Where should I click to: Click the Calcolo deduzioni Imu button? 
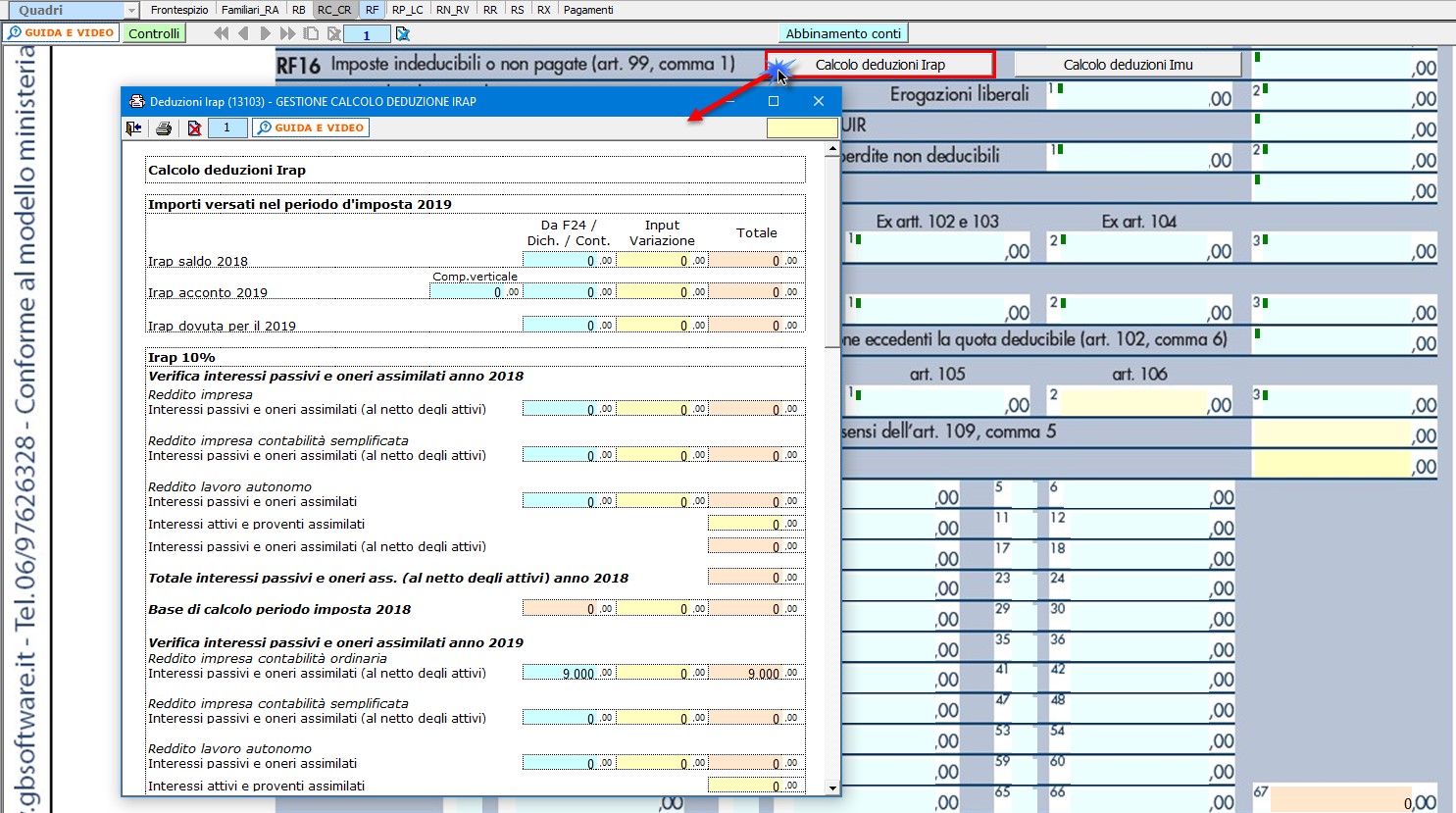point(1129,65)
